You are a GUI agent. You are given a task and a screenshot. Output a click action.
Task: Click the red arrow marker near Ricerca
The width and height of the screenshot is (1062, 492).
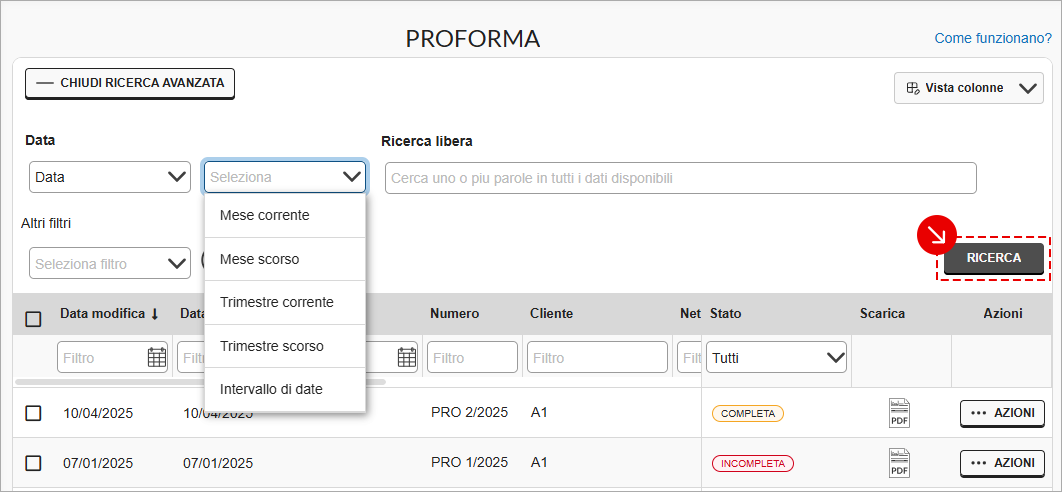(x=936, y=235)
